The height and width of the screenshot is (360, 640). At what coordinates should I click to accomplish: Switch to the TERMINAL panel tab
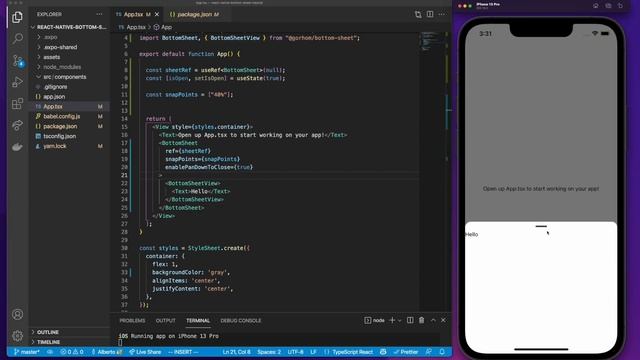198,321
